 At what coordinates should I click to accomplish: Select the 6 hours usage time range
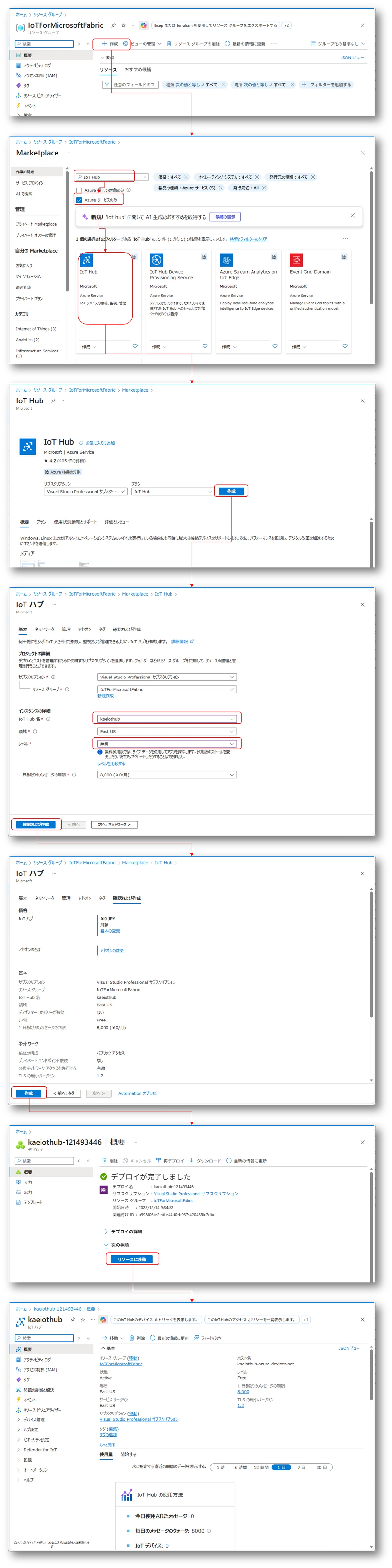click(241, 1467)
